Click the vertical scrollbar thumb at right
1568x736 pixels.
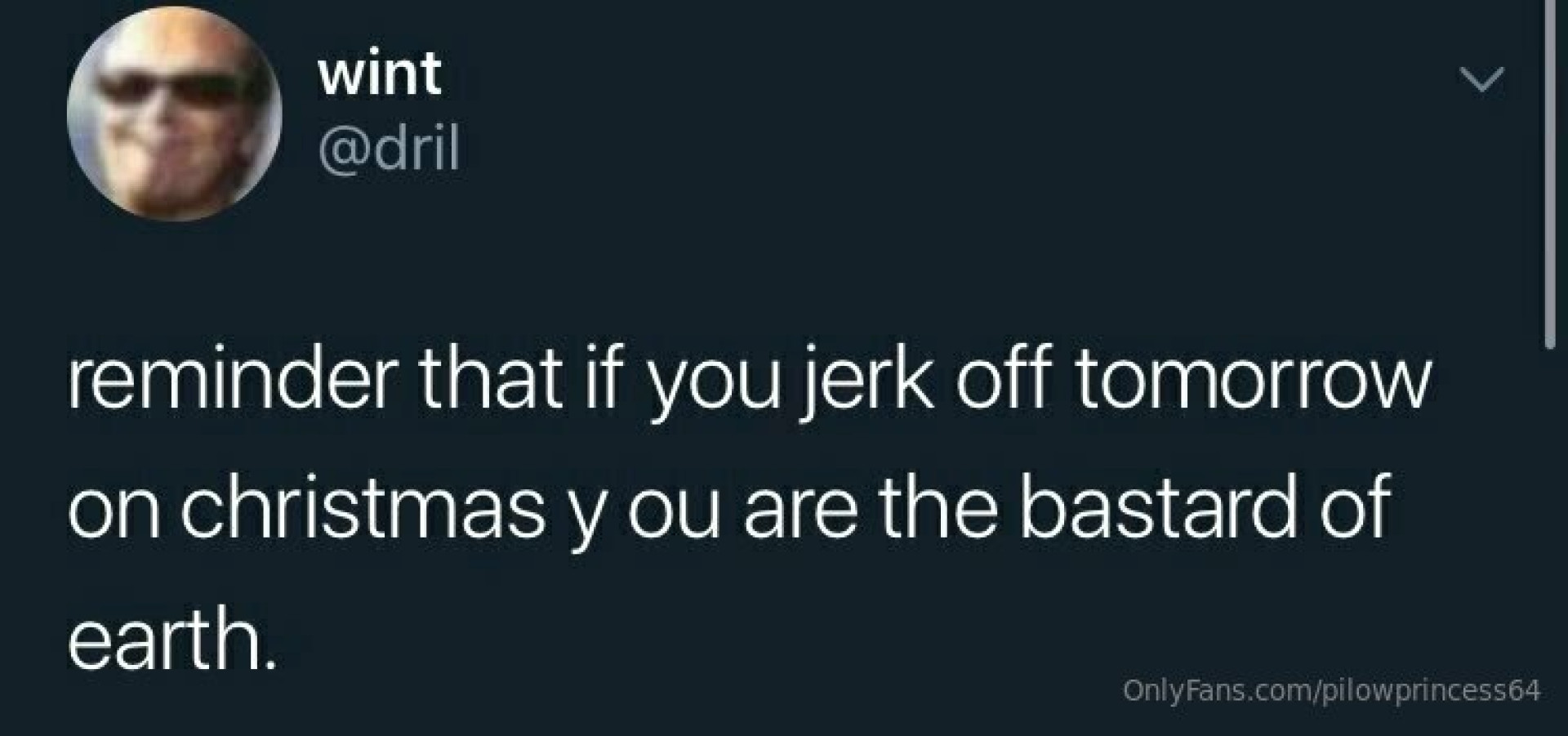[1549, 172]
